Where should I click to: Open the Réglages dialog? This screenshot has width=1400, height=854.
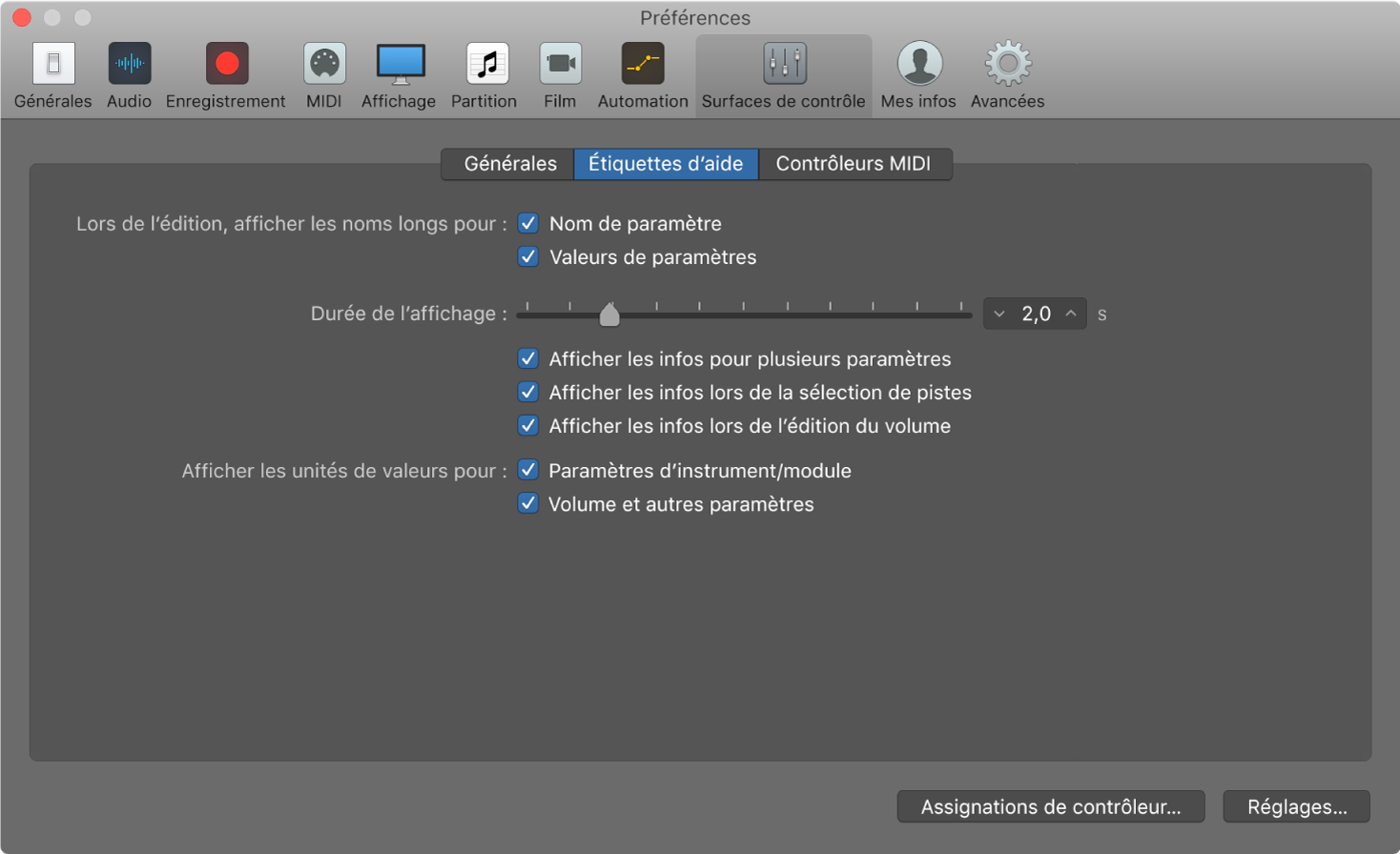(x=1295, y=806)
